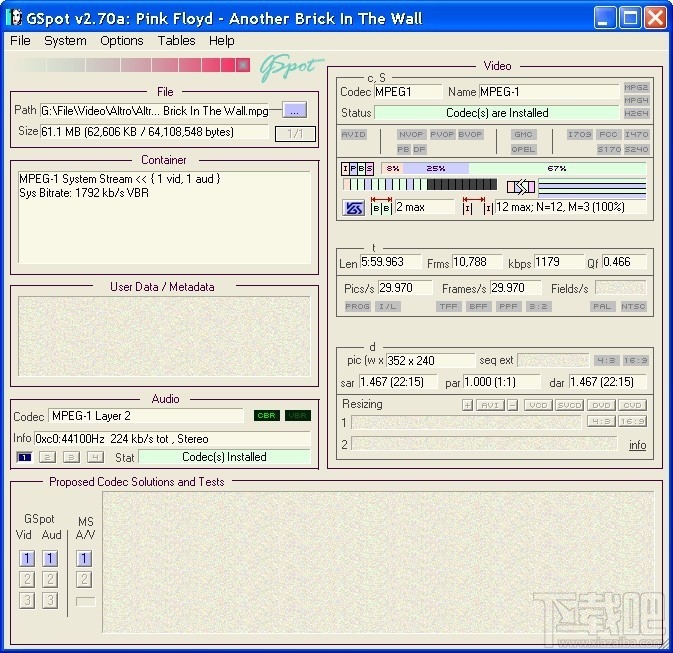Click the DVD resizing preset

point(601,405)
